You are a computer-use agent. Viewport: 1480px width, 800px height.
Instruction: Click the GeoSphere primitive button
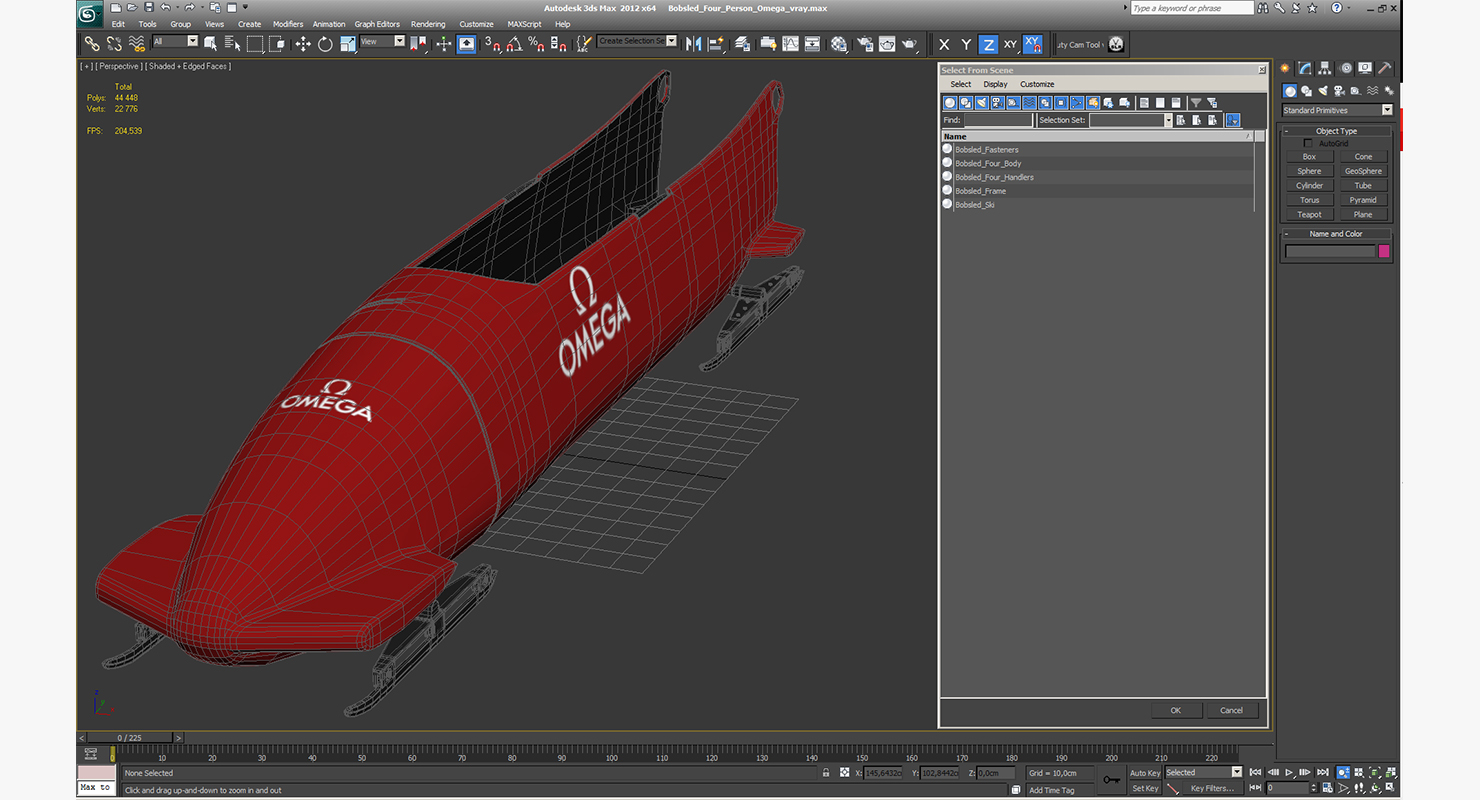click(1363, 171)
